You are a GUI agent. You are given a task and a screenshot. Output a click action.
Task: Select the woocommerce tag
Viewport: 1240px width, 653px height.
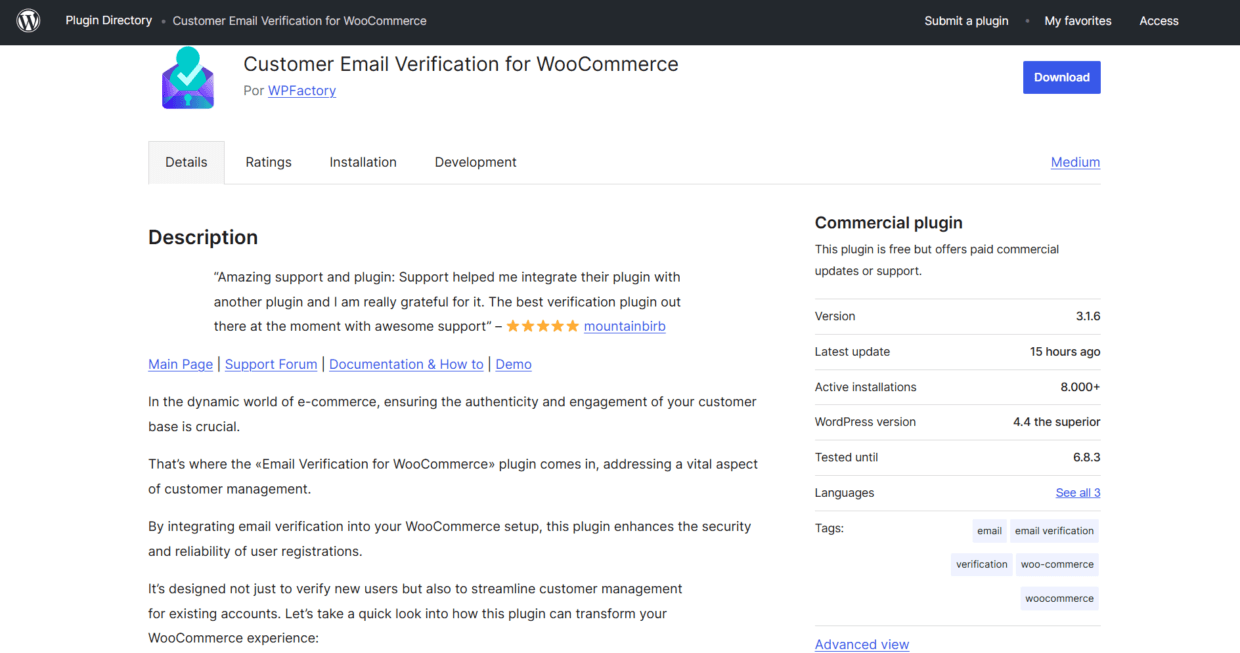point(1059,598)
